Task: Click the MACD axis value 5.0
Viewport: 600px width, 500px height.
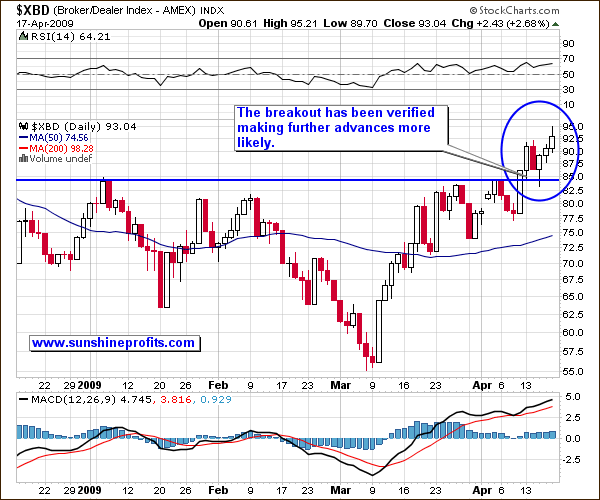Action: pos(572,397)
